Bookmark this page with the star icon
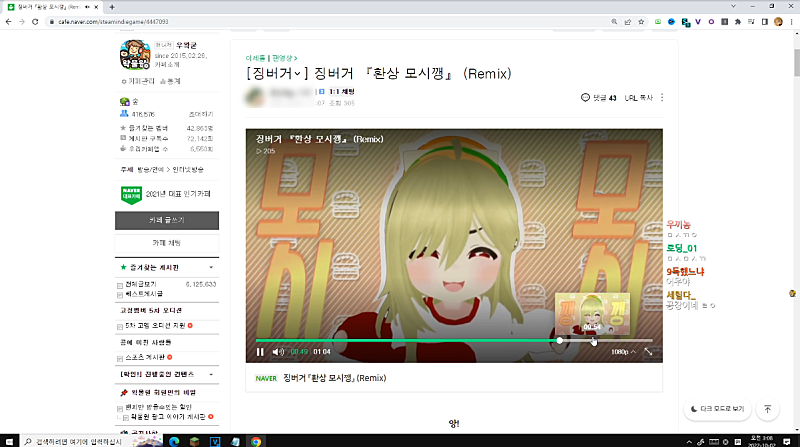This screenshot has height=447, width=800. pyautogui.click(x=641, y=22)
